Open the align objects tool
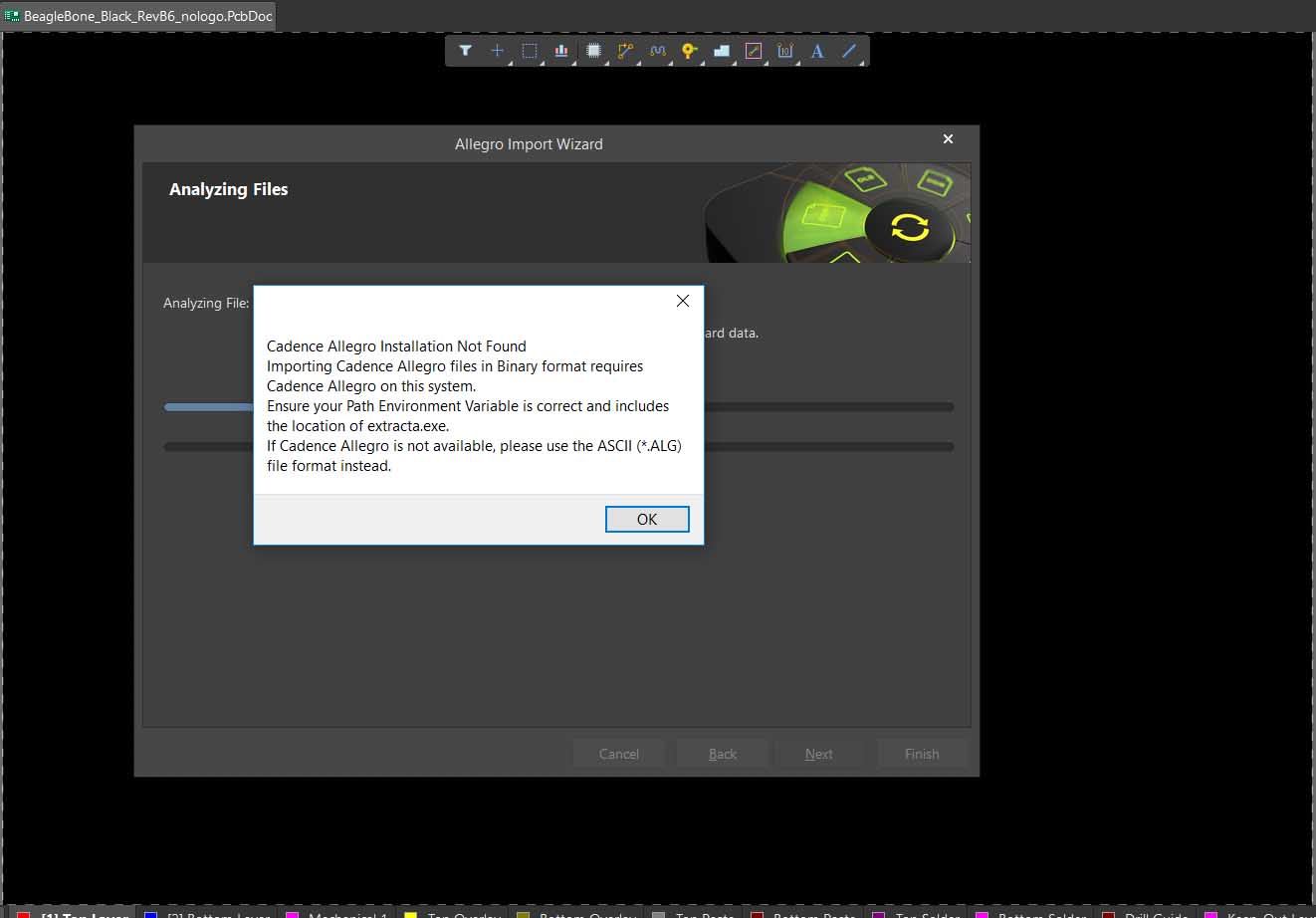This screenshot has height=918, width=1316. (x=561, y=51)
